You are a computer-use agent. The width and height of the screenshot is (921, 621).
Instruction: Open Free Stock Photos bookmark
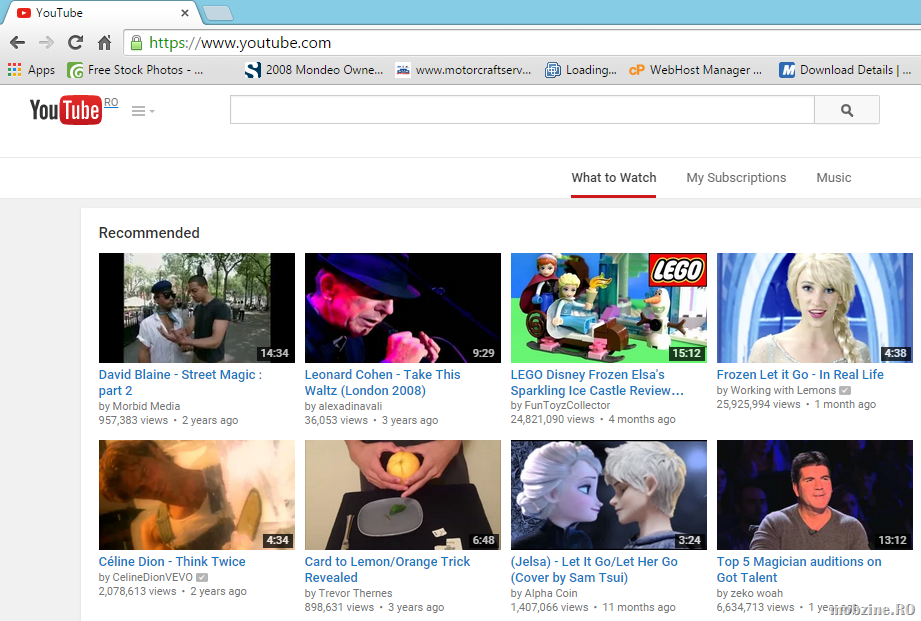pos(136,70)
